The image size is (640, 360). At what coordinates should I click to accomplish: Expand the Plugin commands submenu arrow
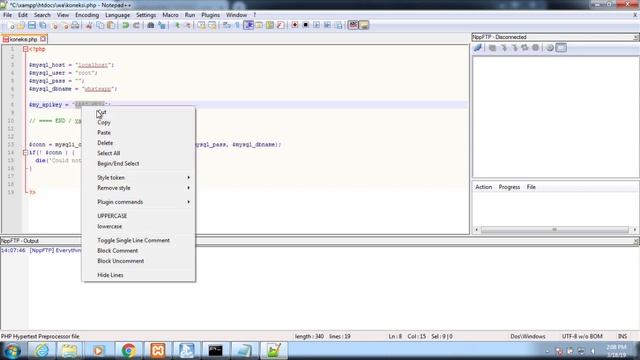click(x=189, y=202)
